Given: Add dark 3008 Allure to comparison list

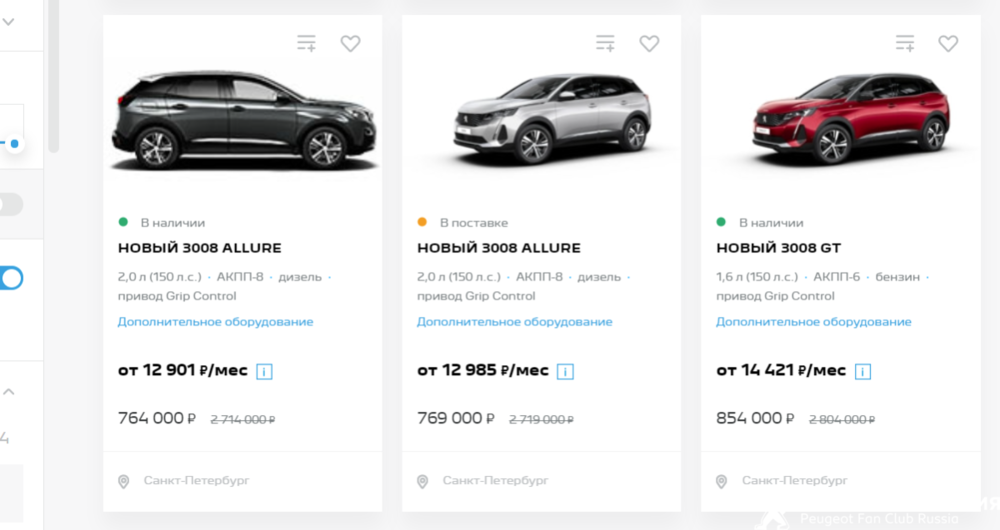Looking at the screenshot, I should (306, 43).
